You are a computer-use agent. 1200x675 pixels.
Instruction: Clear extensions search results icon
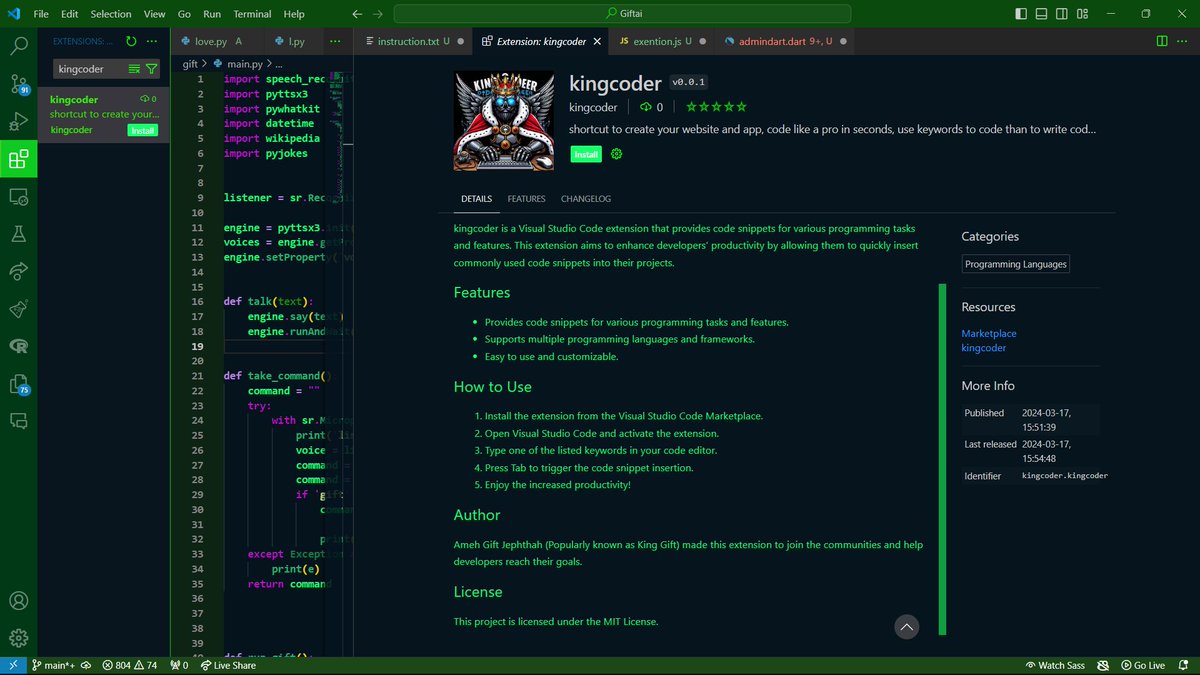(135, 69)
